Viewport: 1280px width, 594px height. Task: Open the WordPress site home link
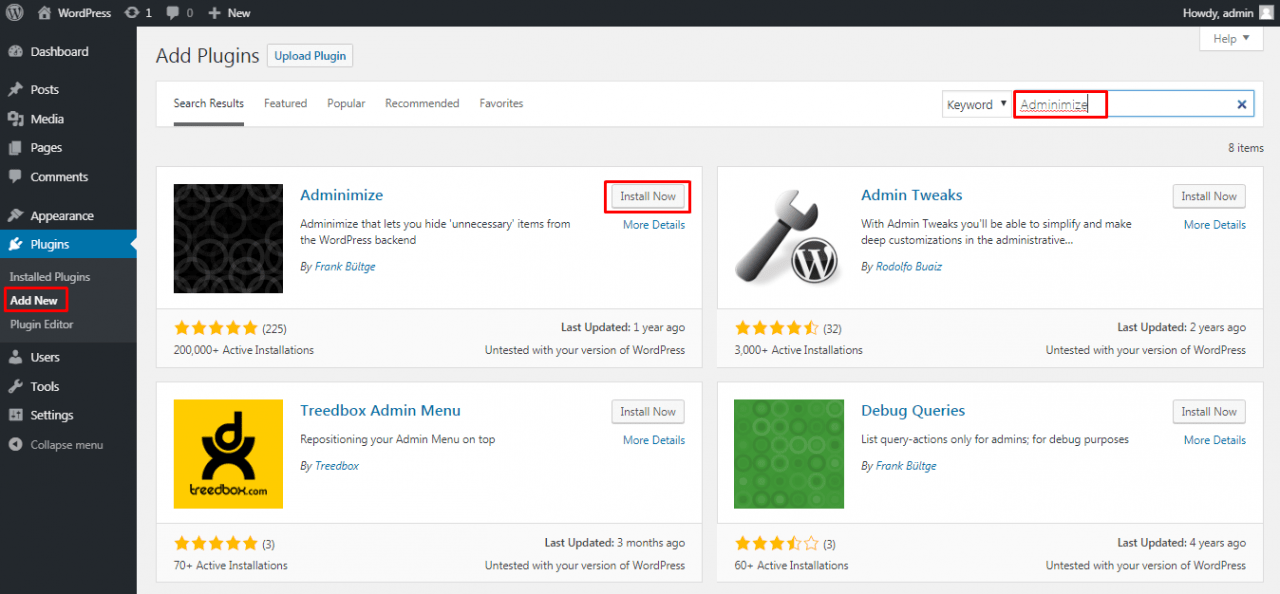74,13
